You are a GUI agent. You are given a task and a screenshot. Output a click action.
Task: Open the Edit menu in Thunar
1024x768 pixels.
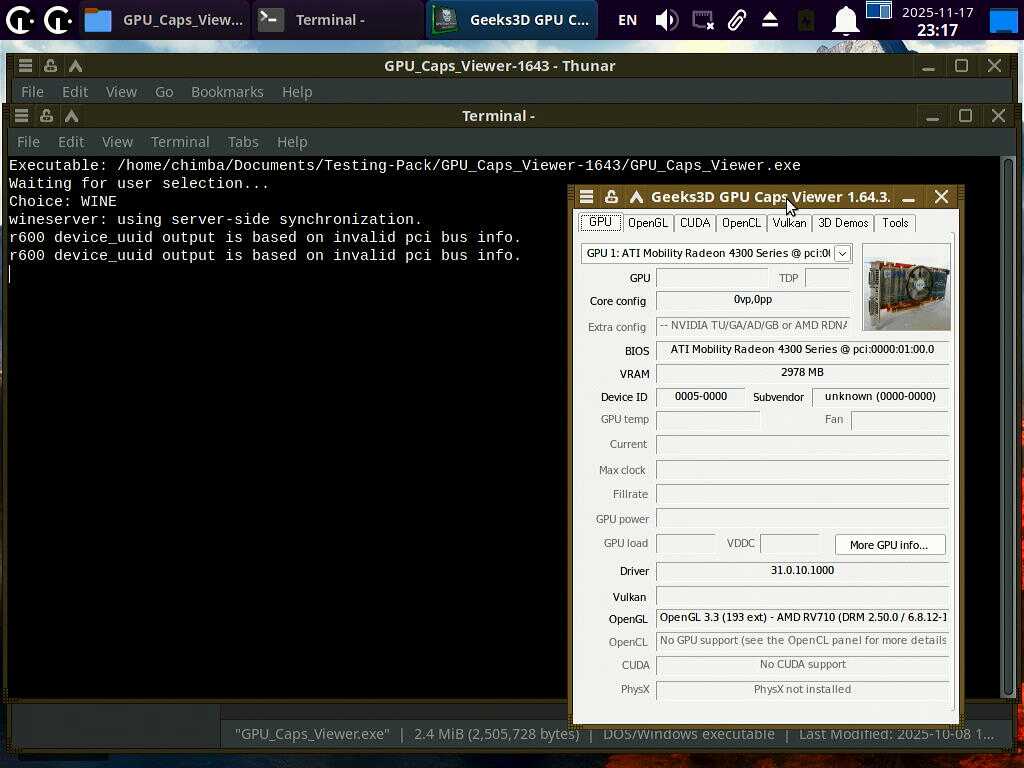tap(74, 92)
